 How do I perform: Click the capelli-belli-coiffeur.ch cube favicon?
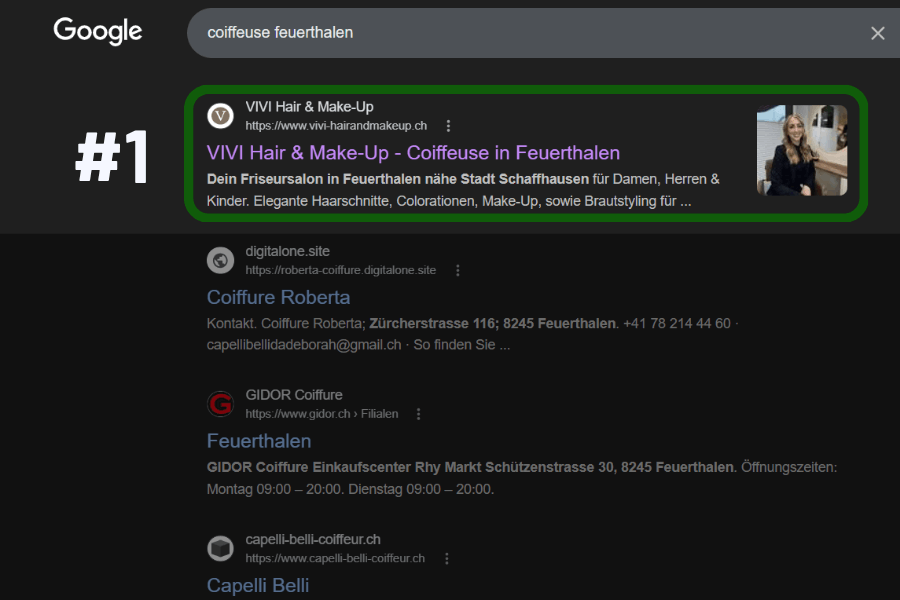click(220, 548)
